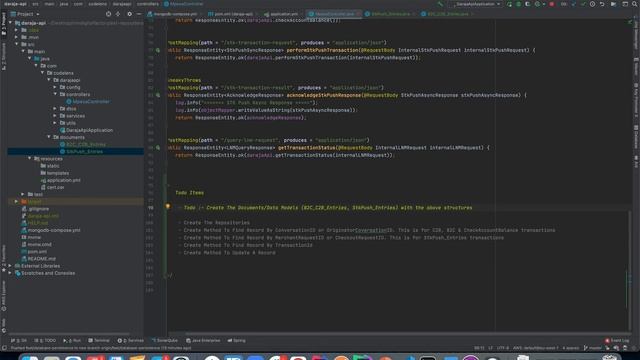This screenshot has width=640, height=360.
Task: Open the TODO tool window button
Action: [45, 340]
